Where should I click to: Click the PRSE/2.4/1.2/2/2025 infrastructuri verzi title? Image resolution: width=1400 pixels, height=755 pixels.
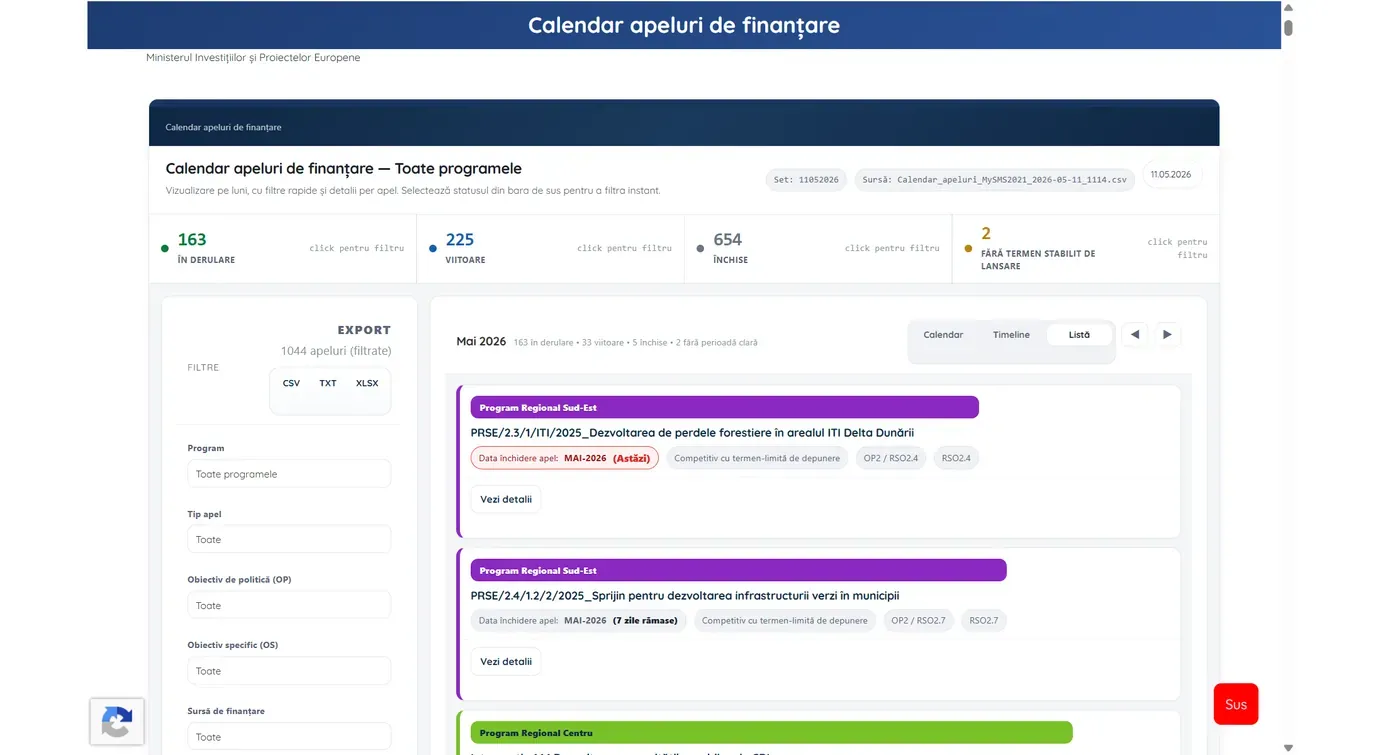pyautogui.click(x=685, y=595)
